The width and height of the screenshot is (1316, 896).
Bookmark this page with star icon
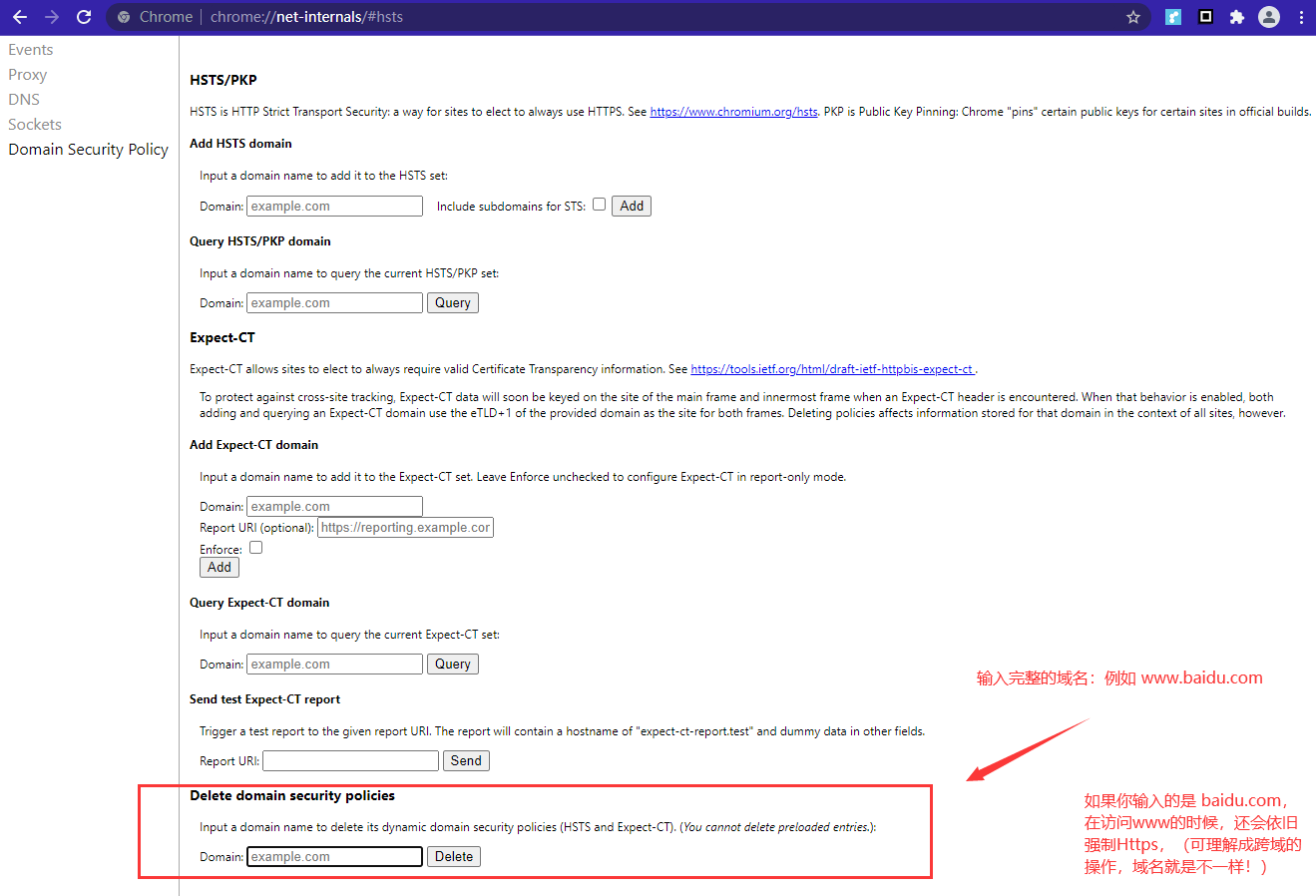[x=1132, y=17]
